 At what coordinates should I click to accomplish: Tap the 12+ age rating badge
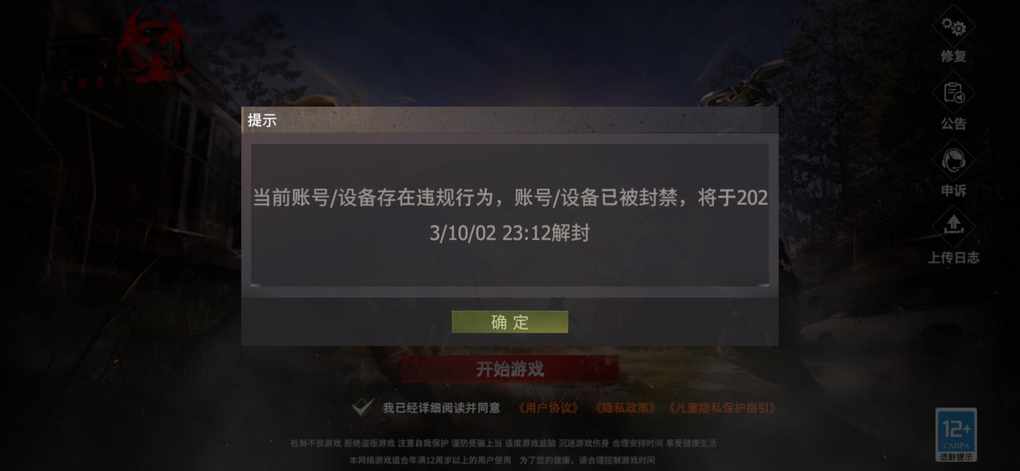tap(956, 434)
